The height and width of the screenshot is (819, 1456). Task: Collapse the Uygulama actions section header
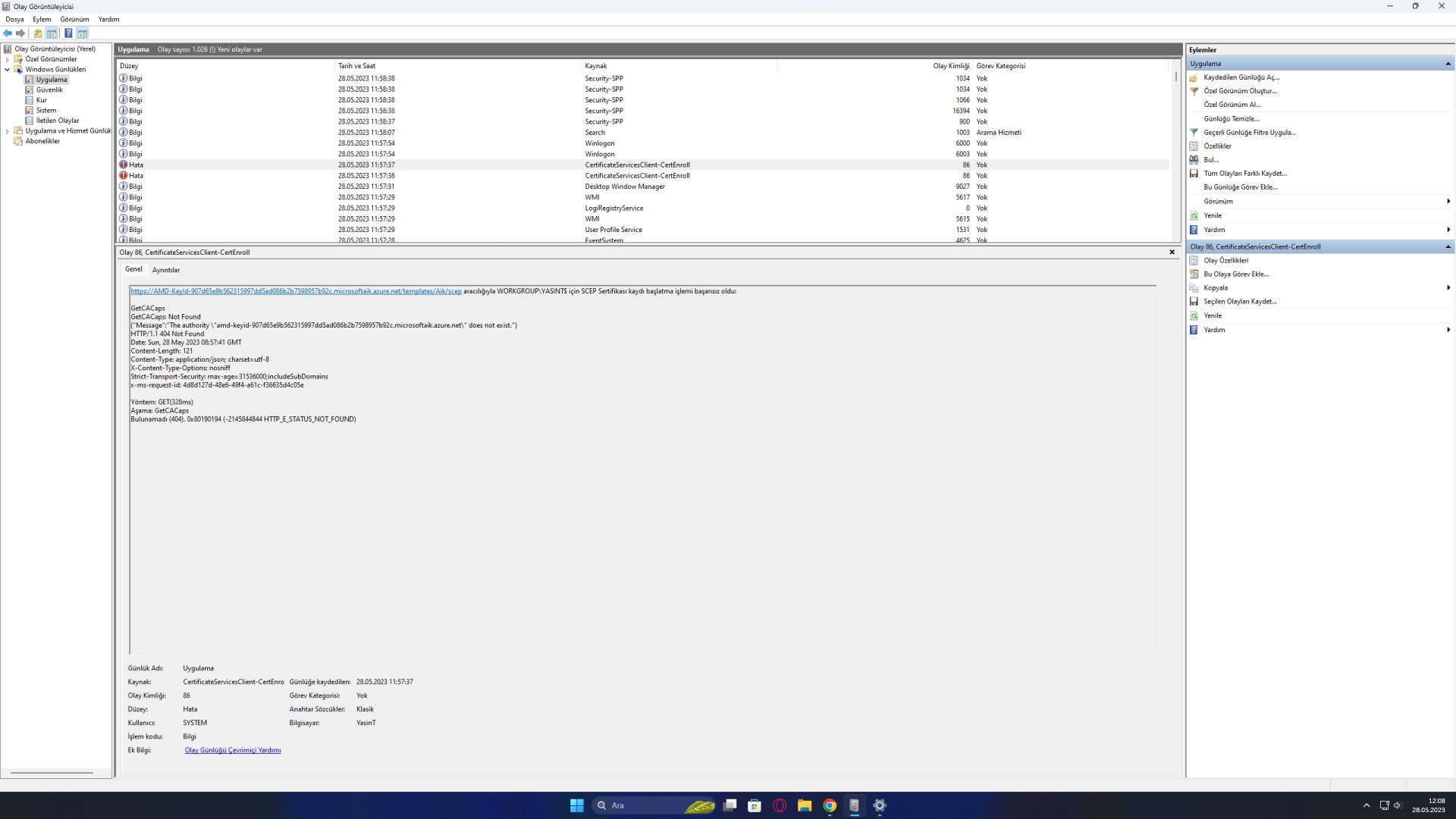1448,64
